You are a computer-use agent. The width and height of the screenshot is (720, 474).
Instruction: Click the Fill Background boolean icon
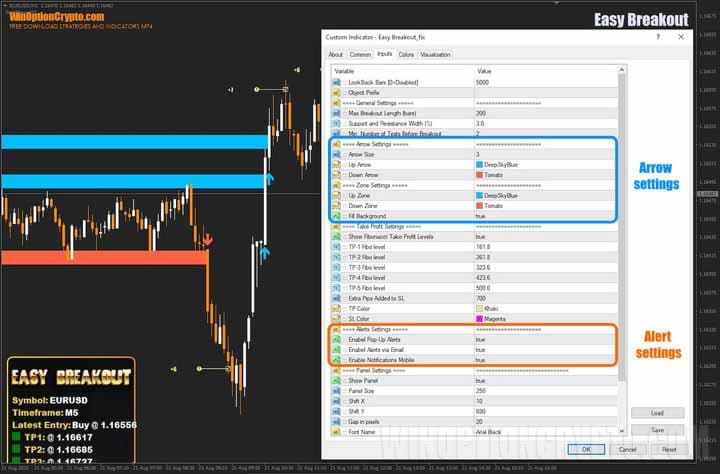tap(337, 215)
